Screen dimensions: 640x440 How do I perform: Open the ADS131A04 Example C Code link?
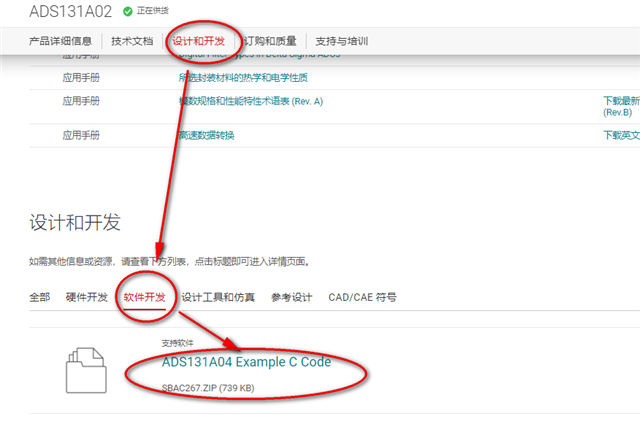pos(247,362)
